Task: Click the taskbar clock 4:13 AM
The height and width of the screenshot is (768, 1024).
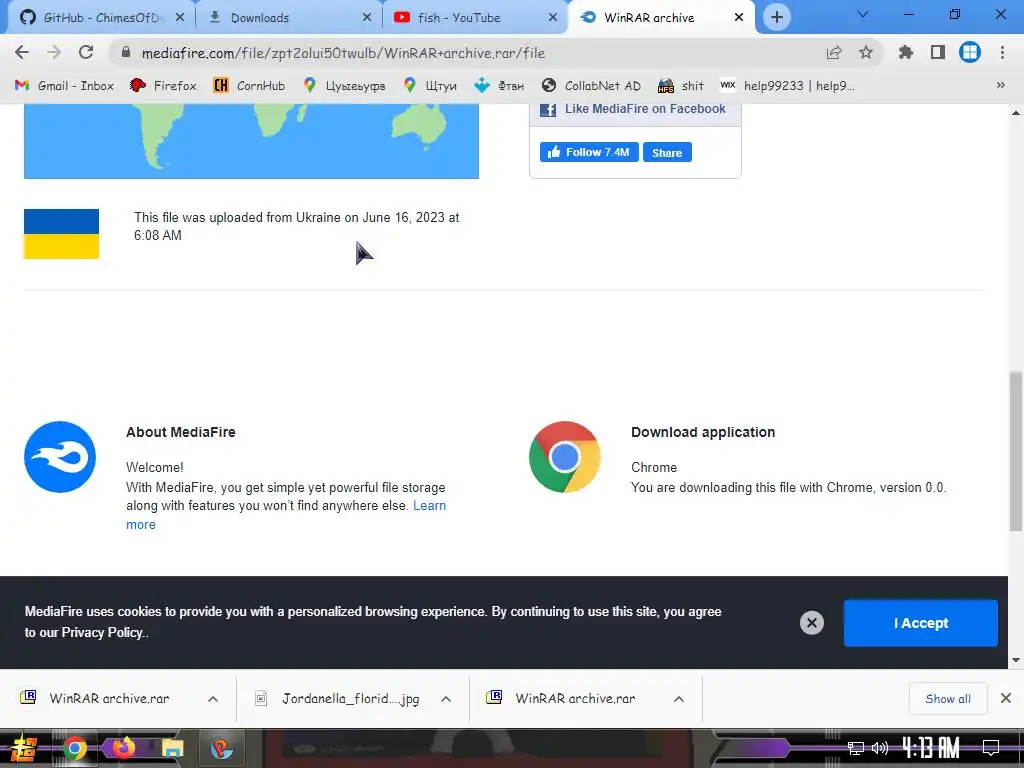Action: (931, 748)
